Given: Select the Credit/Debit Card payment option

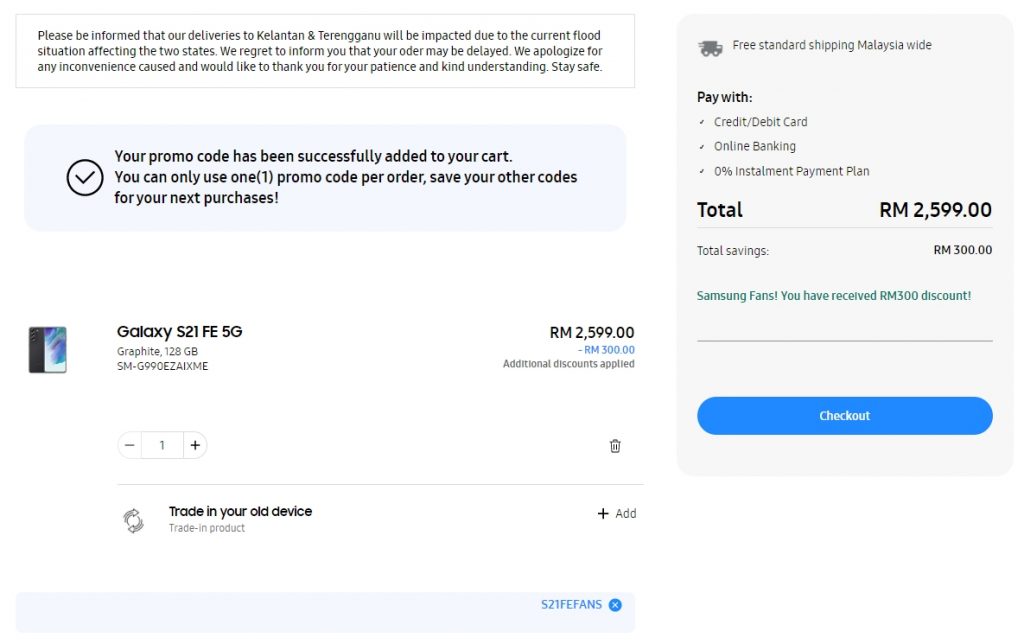Looking at the screenshot, I should click(x=760, y=122).
